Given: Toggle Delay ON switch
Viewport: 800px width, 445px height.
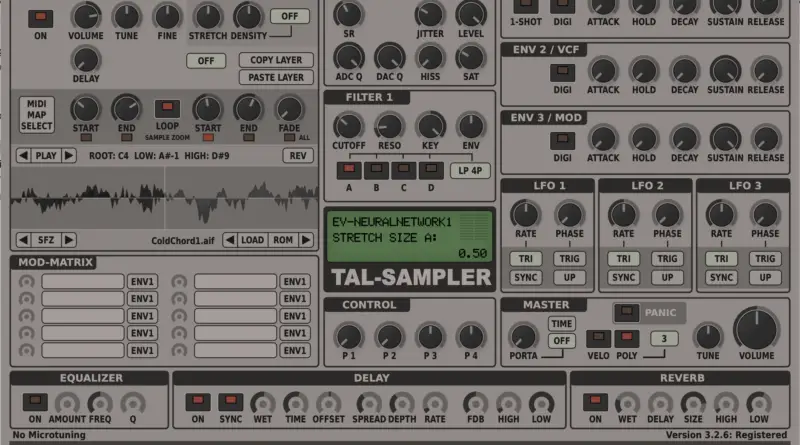Looking at the screenshot, I should [198, 402].
